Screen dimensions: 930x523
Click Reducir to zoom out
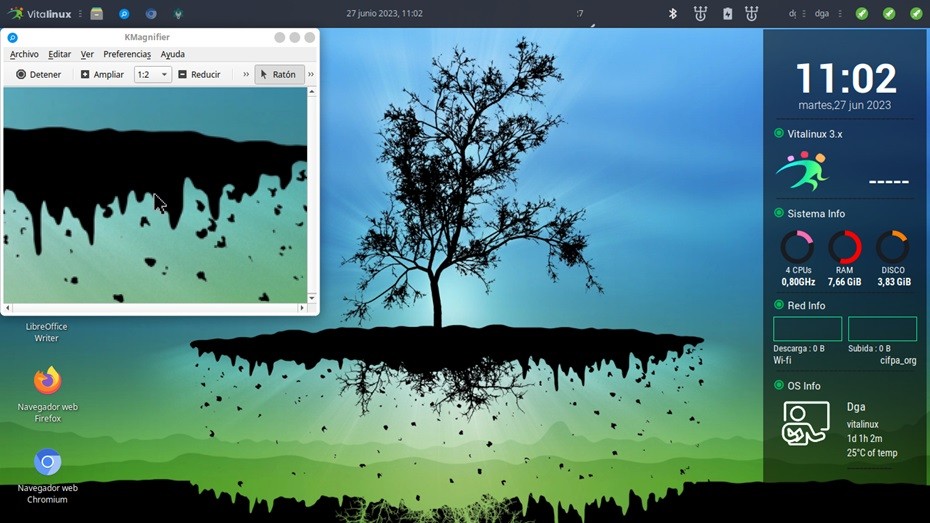pyautogui.click(x=199, y=74)
